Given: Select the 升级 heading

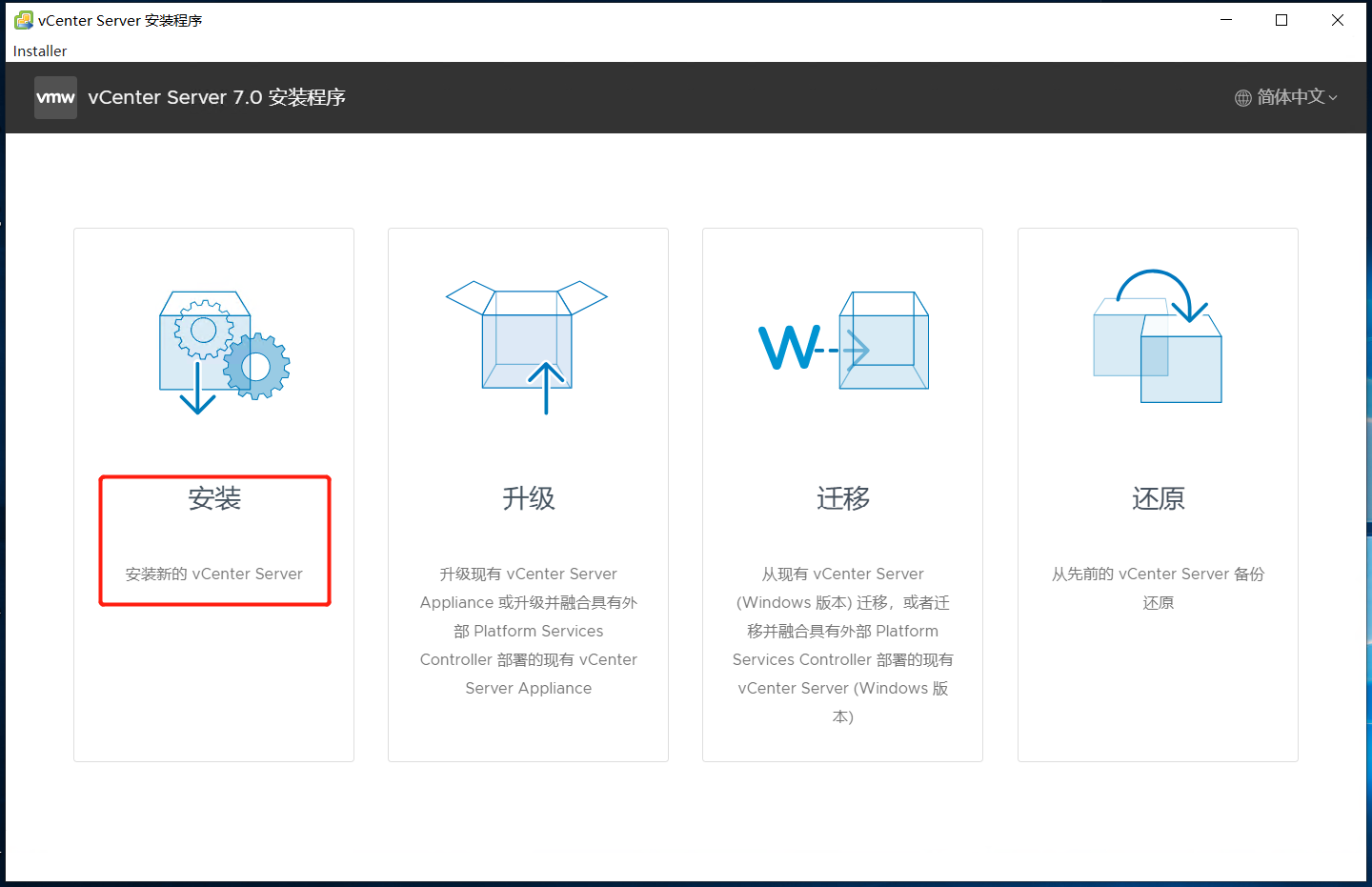Looking at the screenshot, I should coord(529,498).
